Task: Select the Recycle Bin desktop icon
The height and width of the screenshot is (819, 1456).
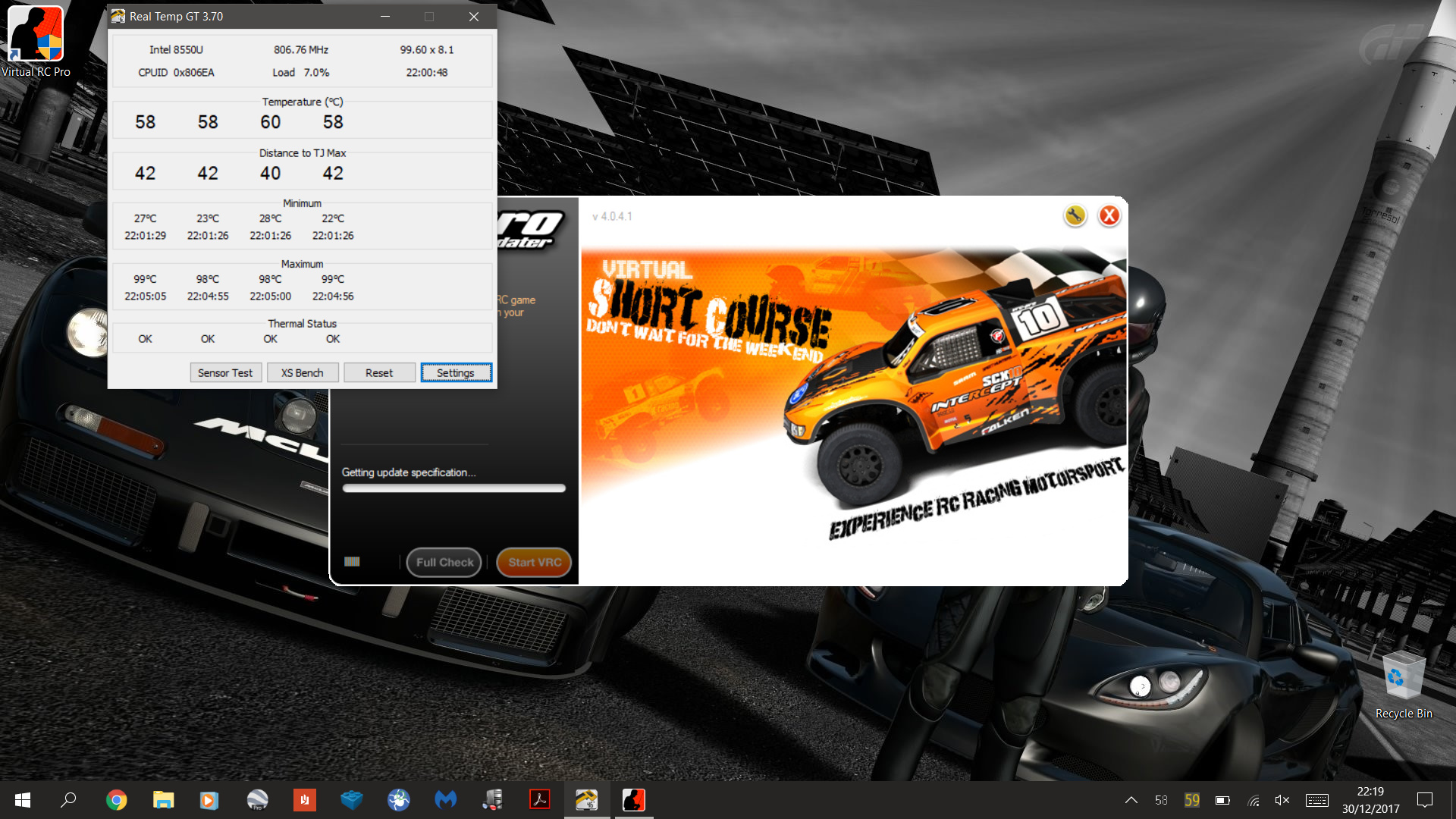Action: (1404, 685)
